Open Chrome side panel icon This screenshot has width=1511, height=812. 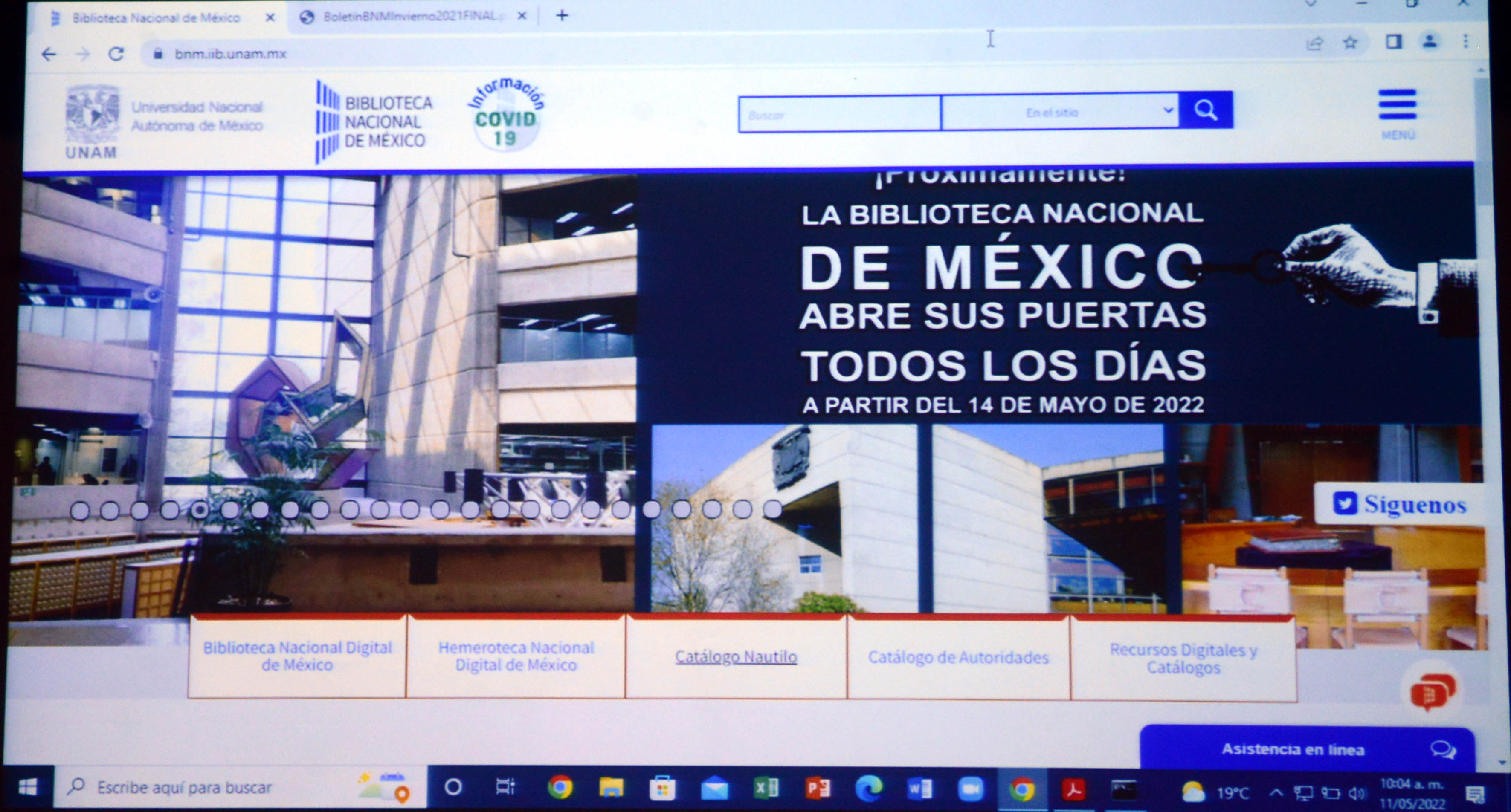point(1394,42)
